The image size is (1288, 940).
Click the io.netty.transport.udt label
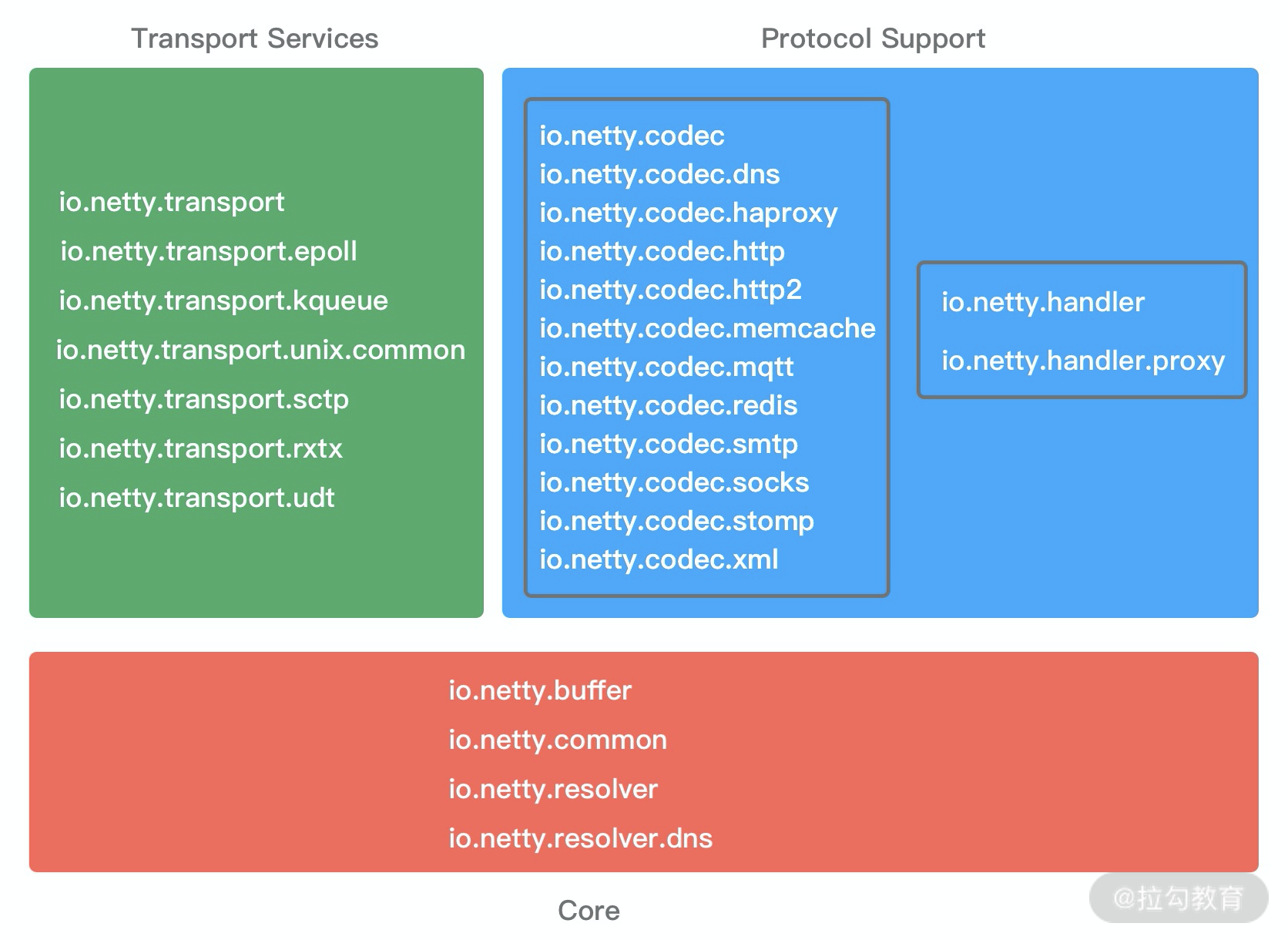pos(196,498)
